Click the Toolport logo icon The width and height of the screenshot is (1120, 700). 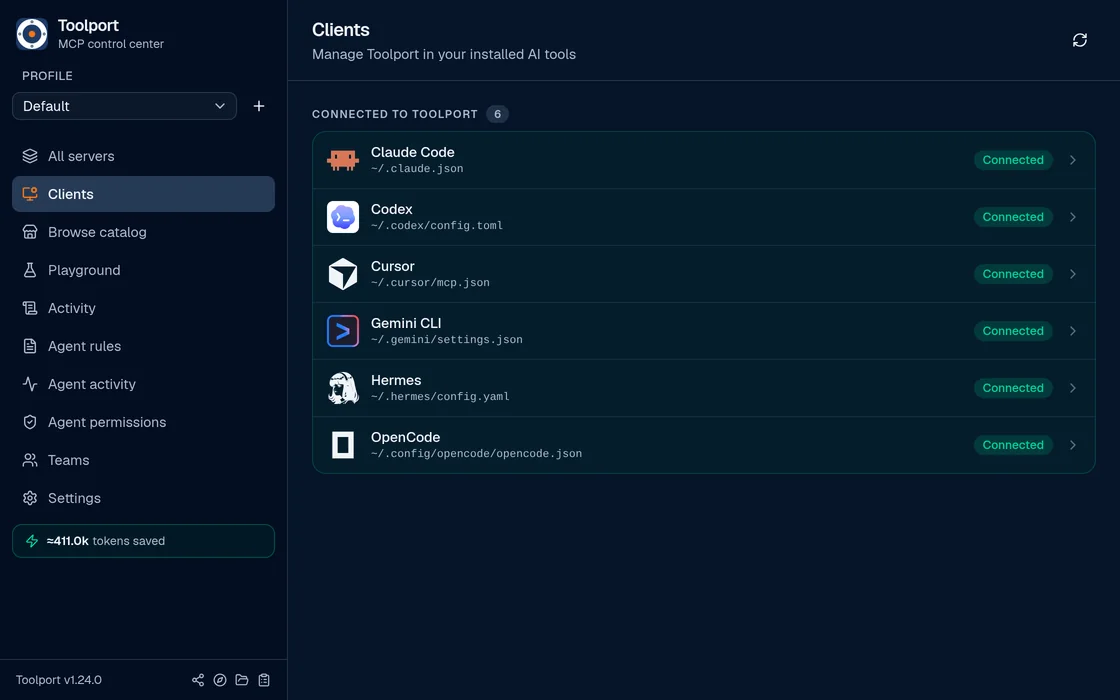[32, 34]
